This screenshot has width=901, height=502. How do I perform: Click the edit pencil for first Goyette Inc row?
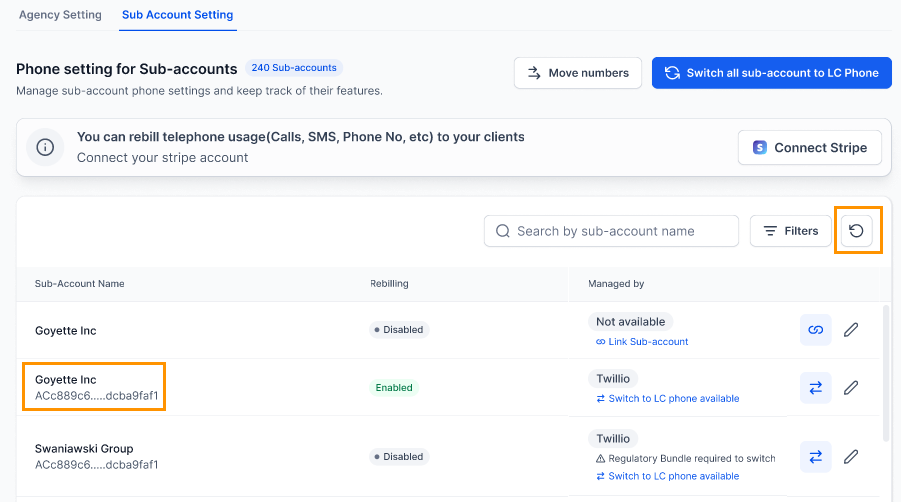(851, 330)
